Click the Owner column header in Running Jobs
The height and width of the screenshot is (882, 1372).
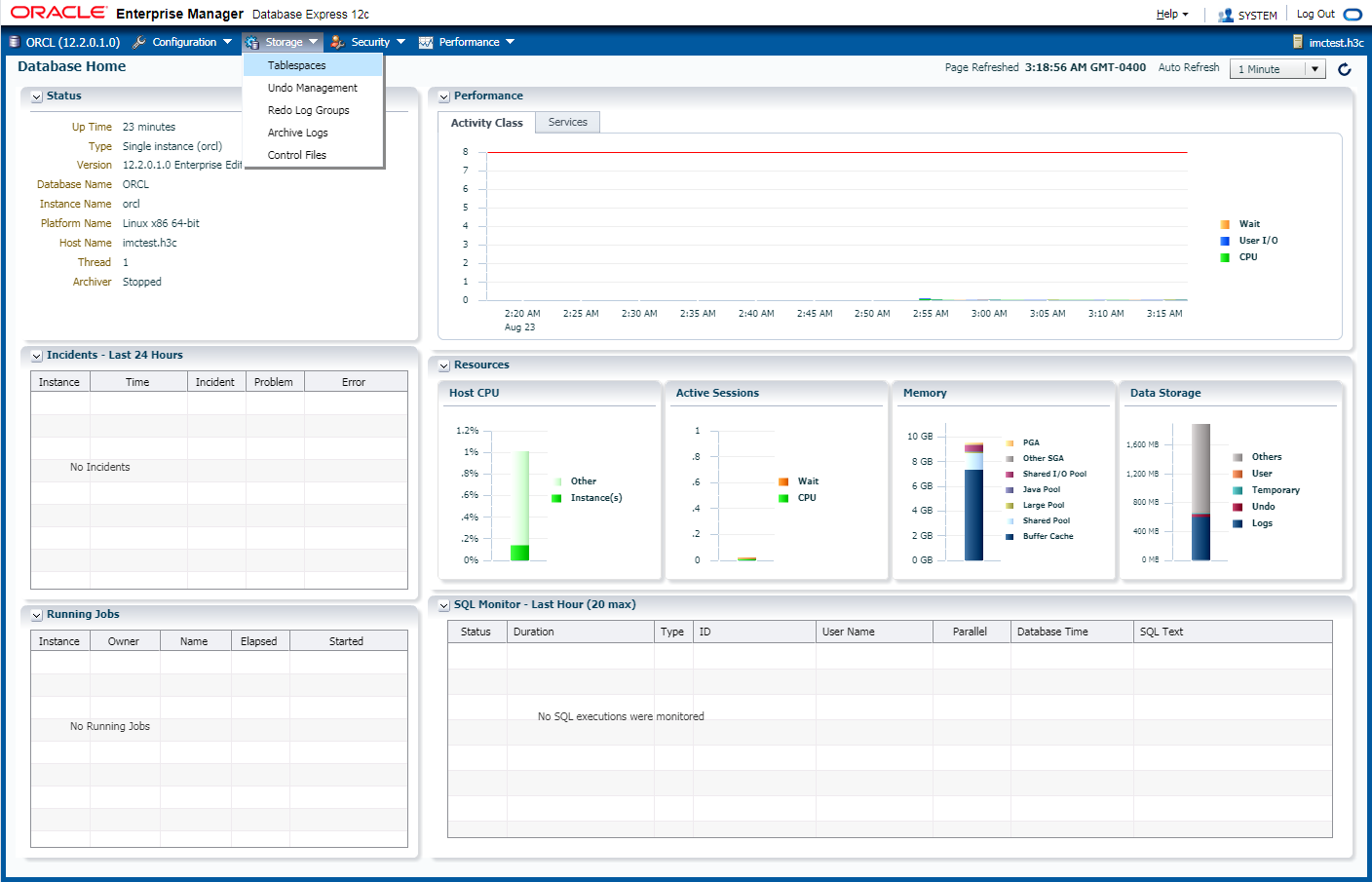tap(124, 641)
